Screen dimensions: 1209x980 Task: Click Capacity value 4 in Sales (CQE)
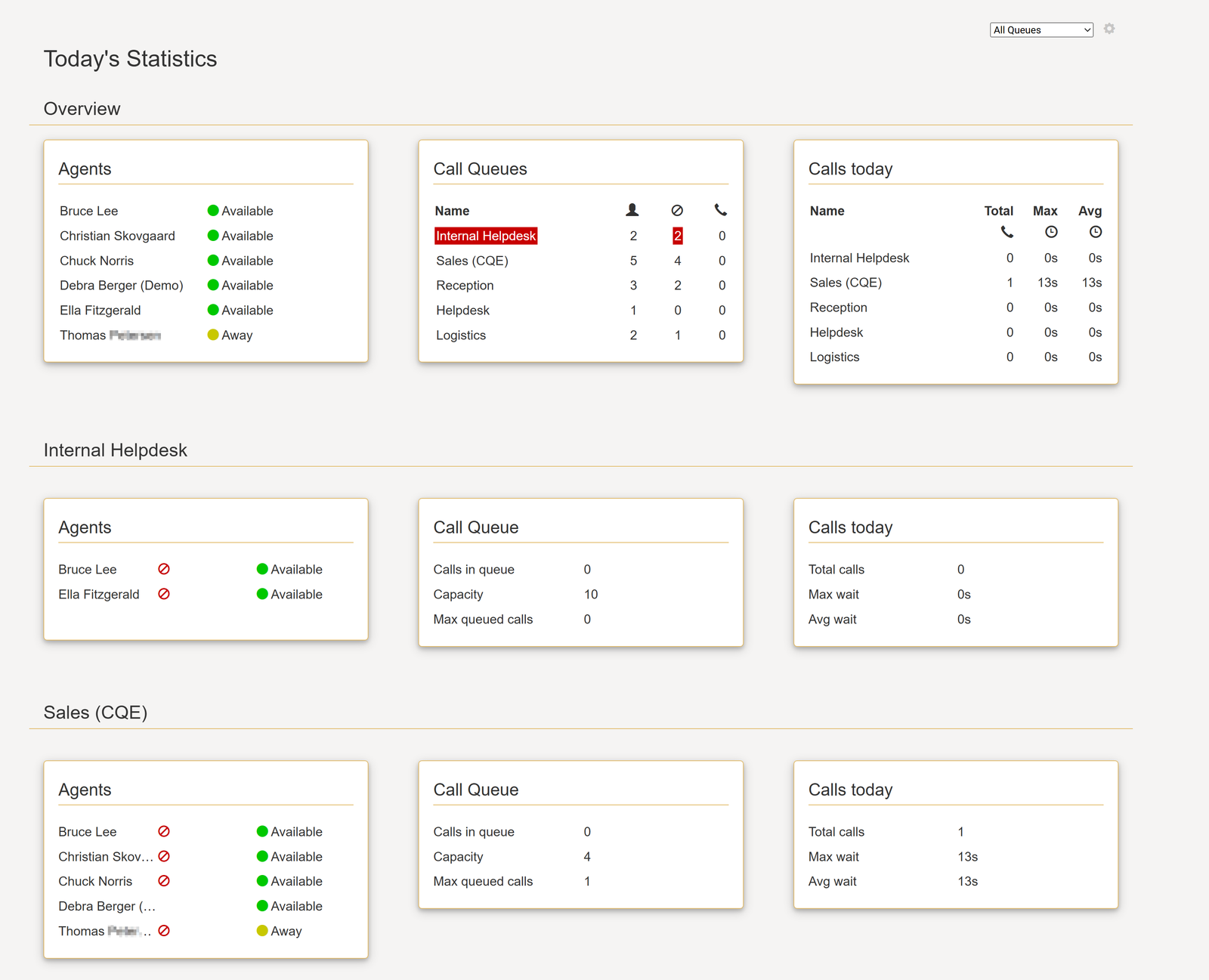pyautogui.click(x=587, y=857)
